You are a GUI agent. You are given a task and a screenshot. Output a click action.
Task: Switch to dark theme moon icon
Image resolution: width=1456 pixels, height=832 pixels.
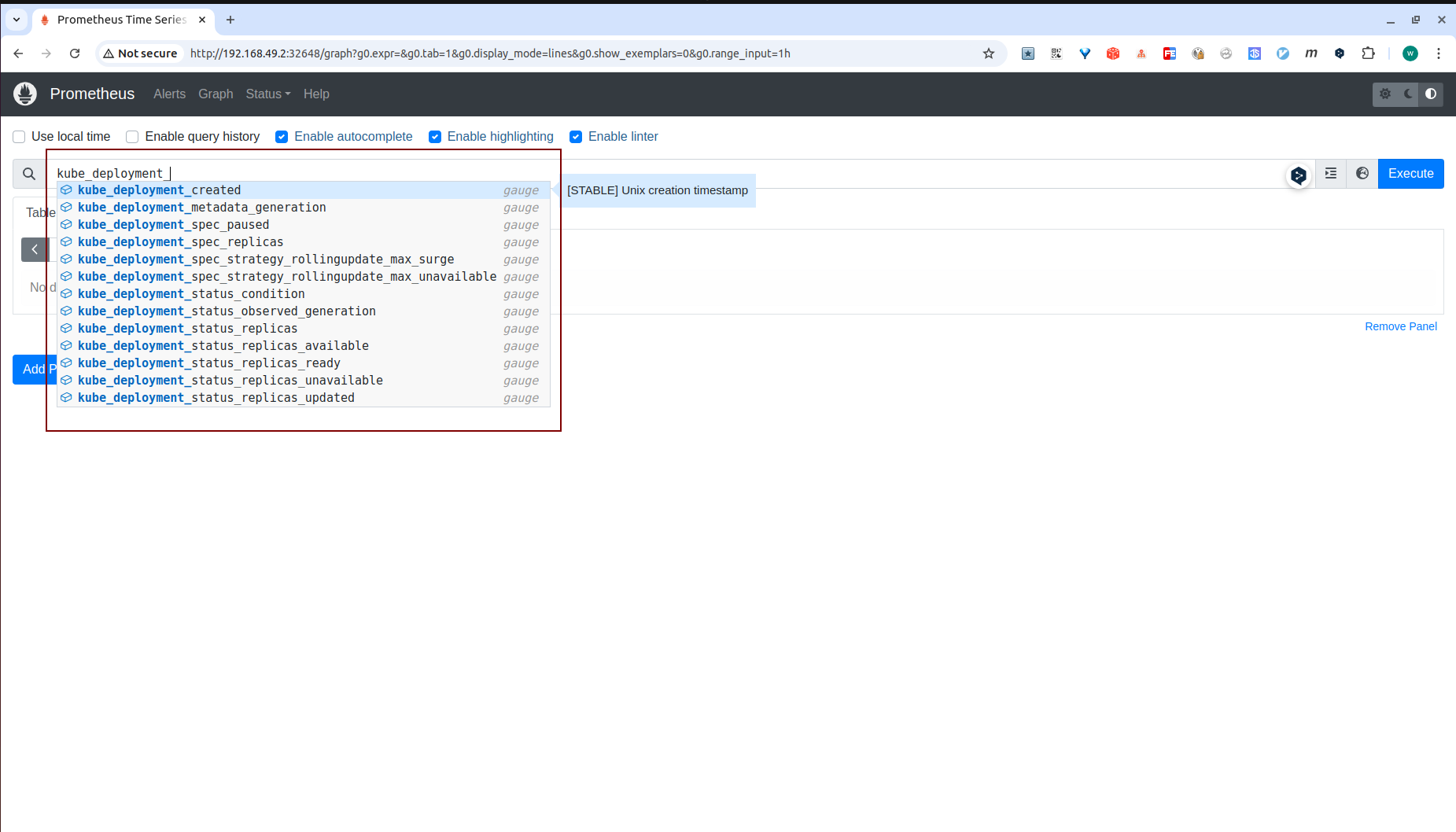click(x=1408, y=94)
